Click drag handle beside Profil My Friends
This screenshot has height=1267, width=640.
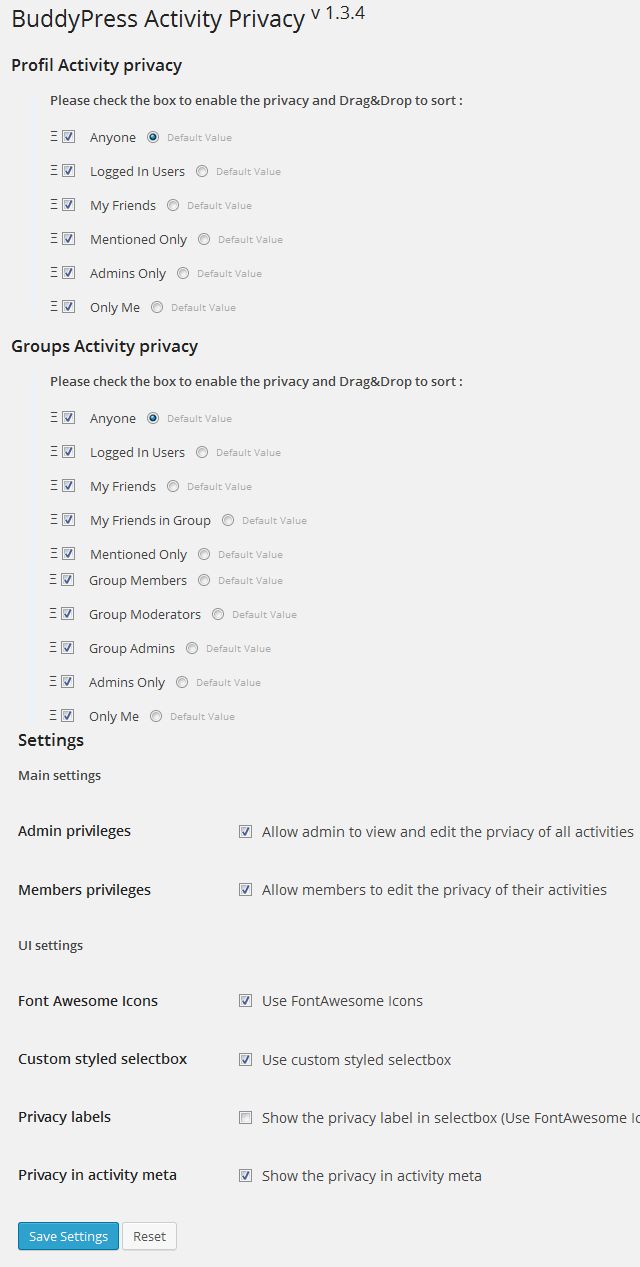click(x=54, y=205)
